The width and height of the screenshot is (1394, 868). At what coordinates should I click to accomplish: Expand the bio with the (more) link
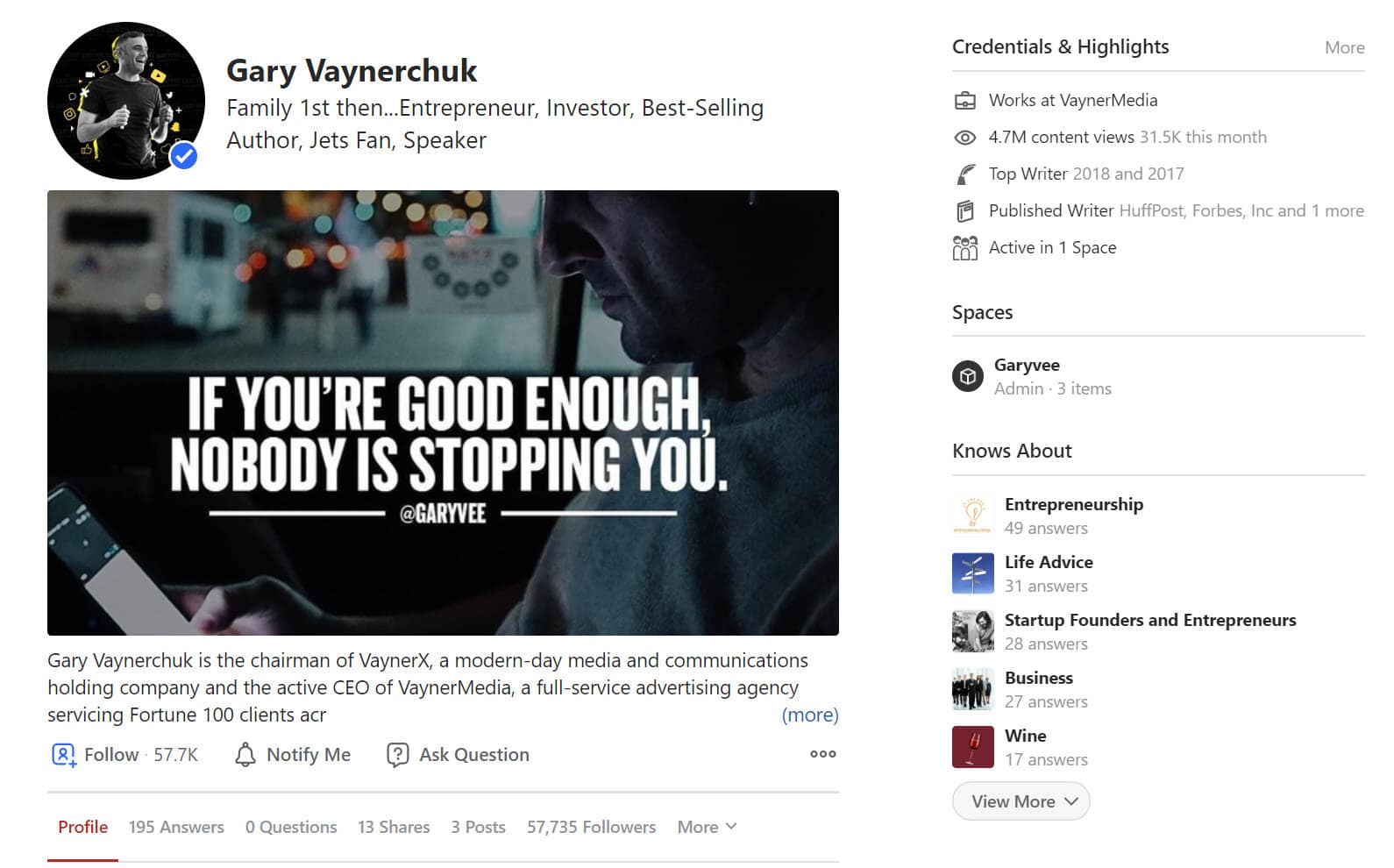click(x=809, y=715)
